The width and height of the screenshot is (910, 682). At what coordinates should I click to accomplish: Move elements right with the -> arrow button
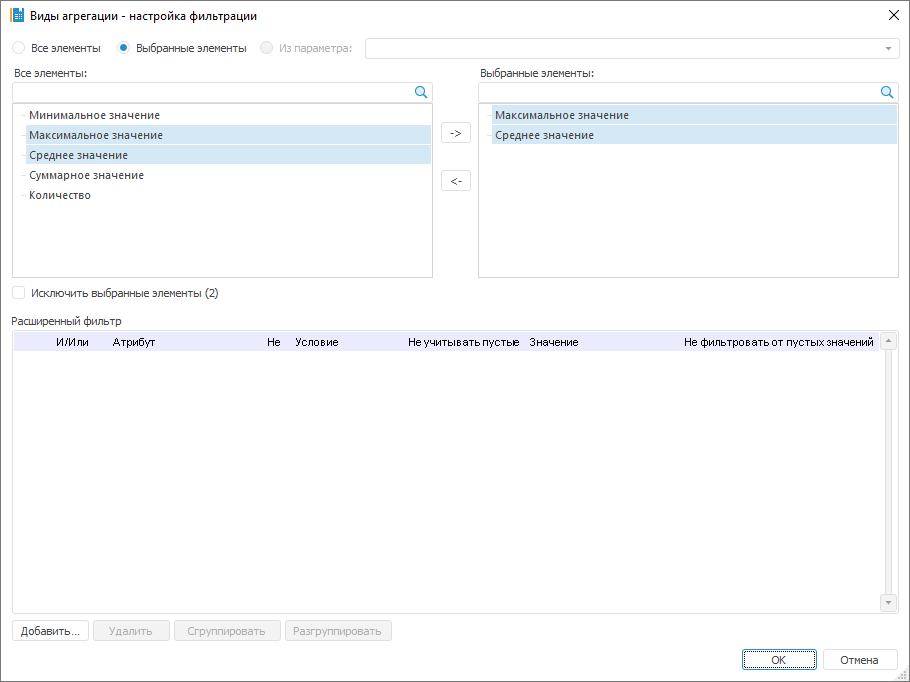[x=455, y=133]
